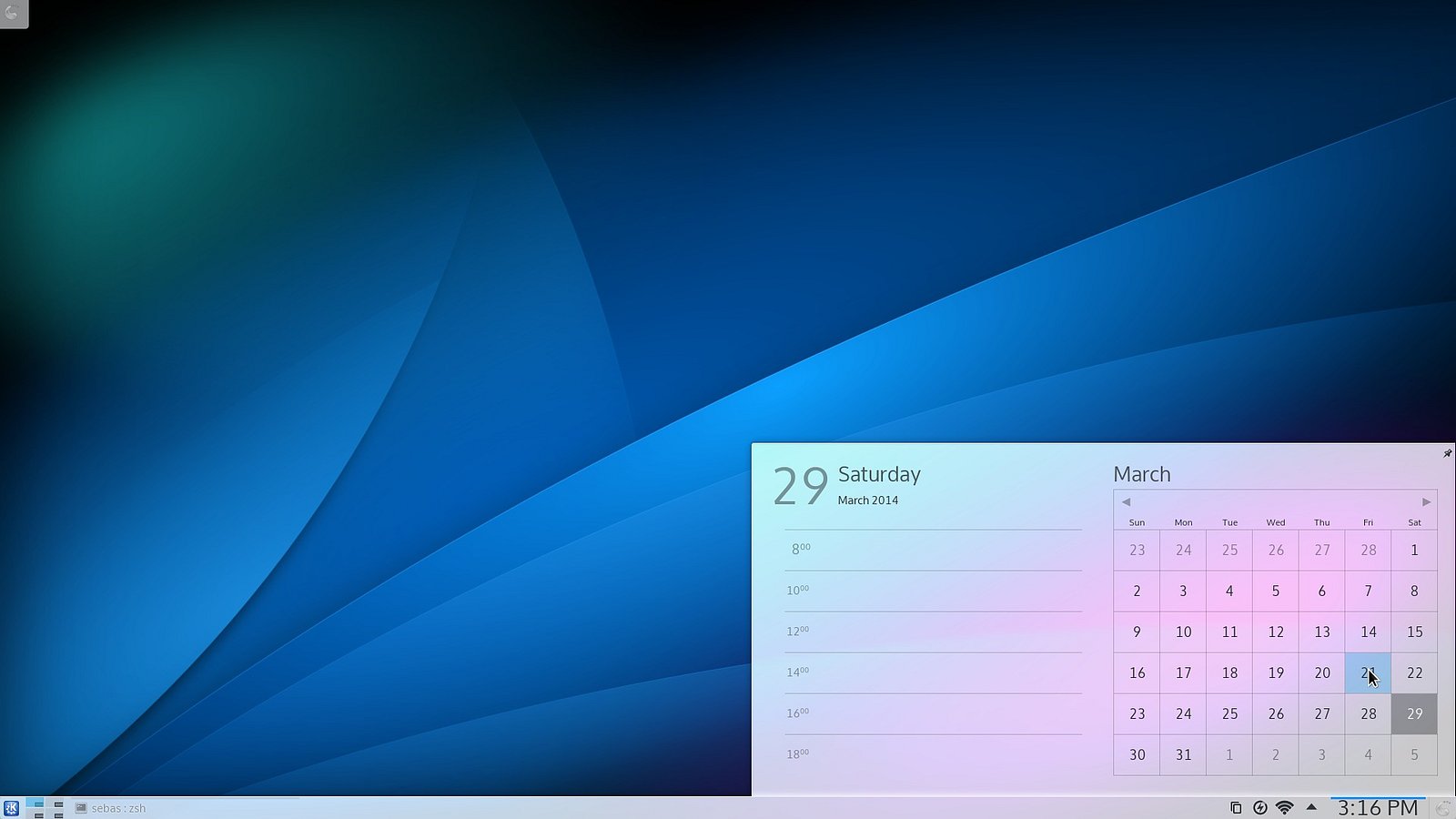Click the Konsole icon on the taskbar entry
Image resolution: width=1456 pixels, height=819 pixels.
80,808
